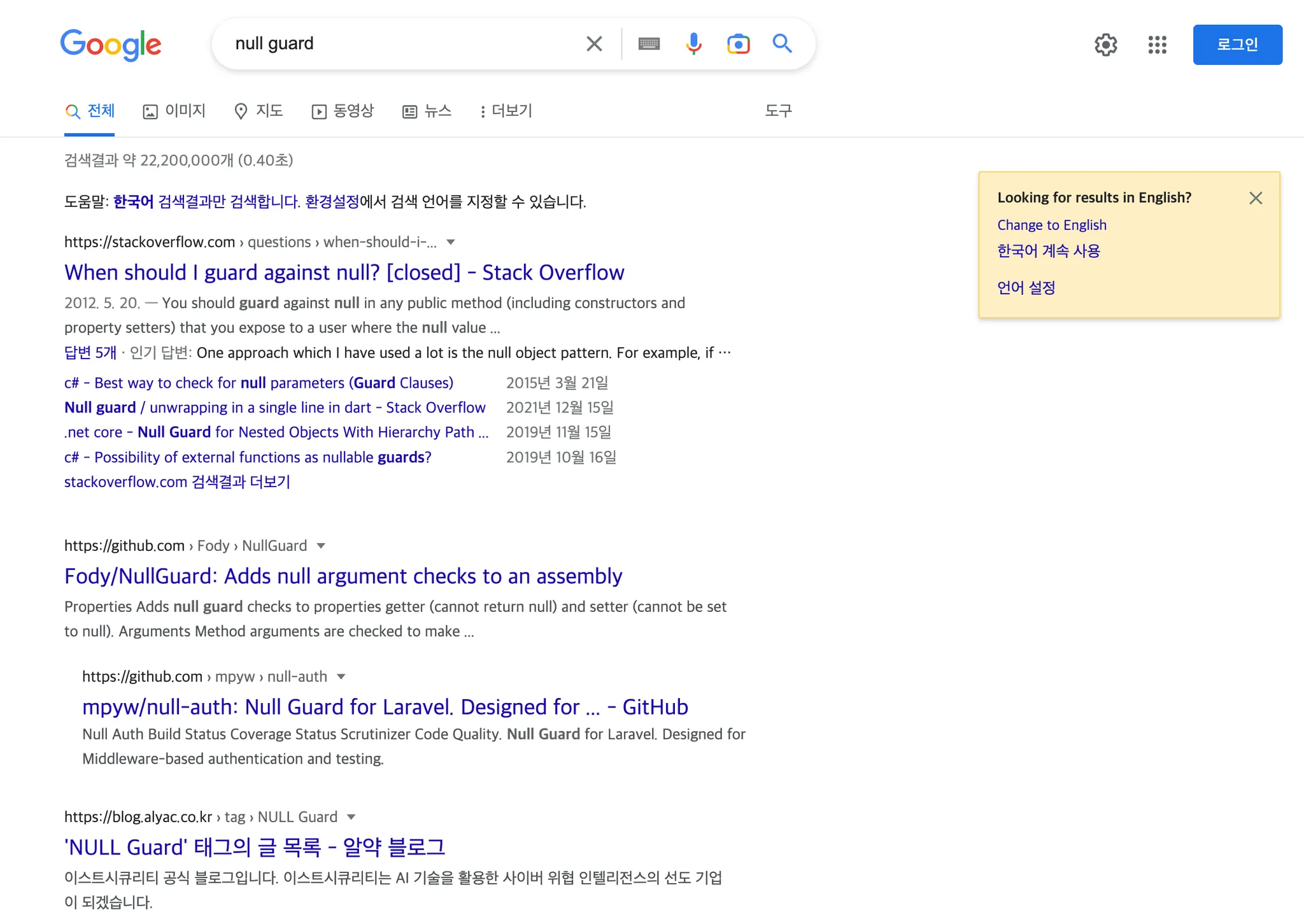Expand the Fody NullGuard result options arrow

[x=321, y=546]
